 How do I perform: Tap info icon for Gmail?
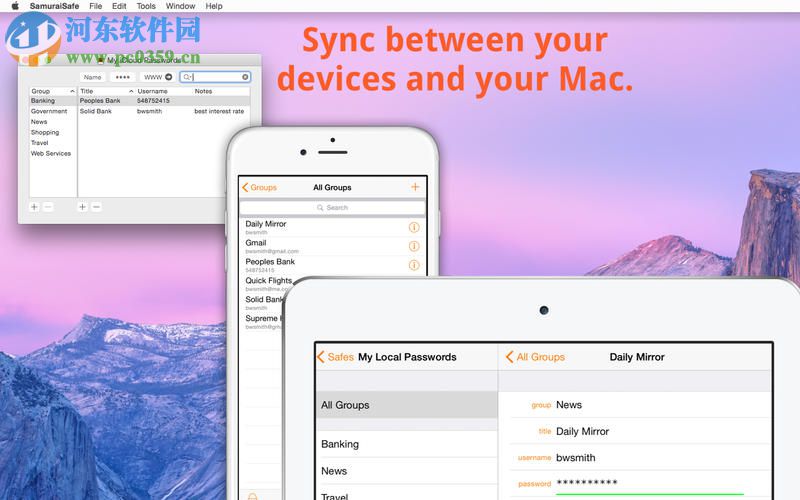click(414, 246)
